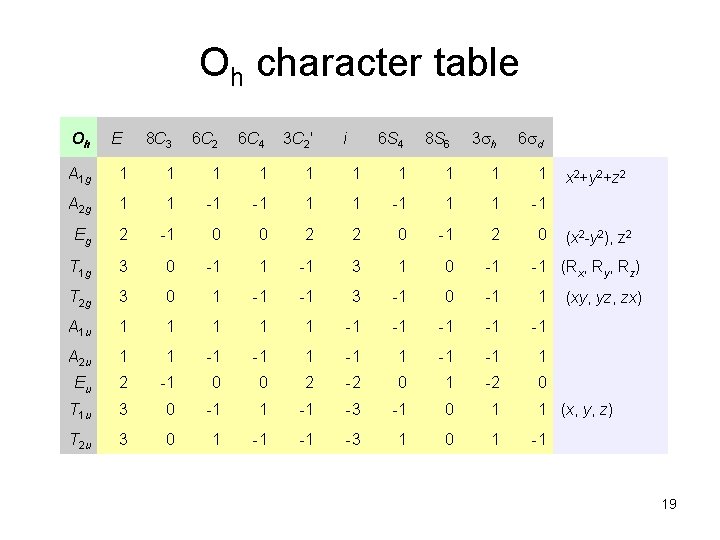Select the Oh point group header cell
This screenshot has width=720, height=540.
77,136
